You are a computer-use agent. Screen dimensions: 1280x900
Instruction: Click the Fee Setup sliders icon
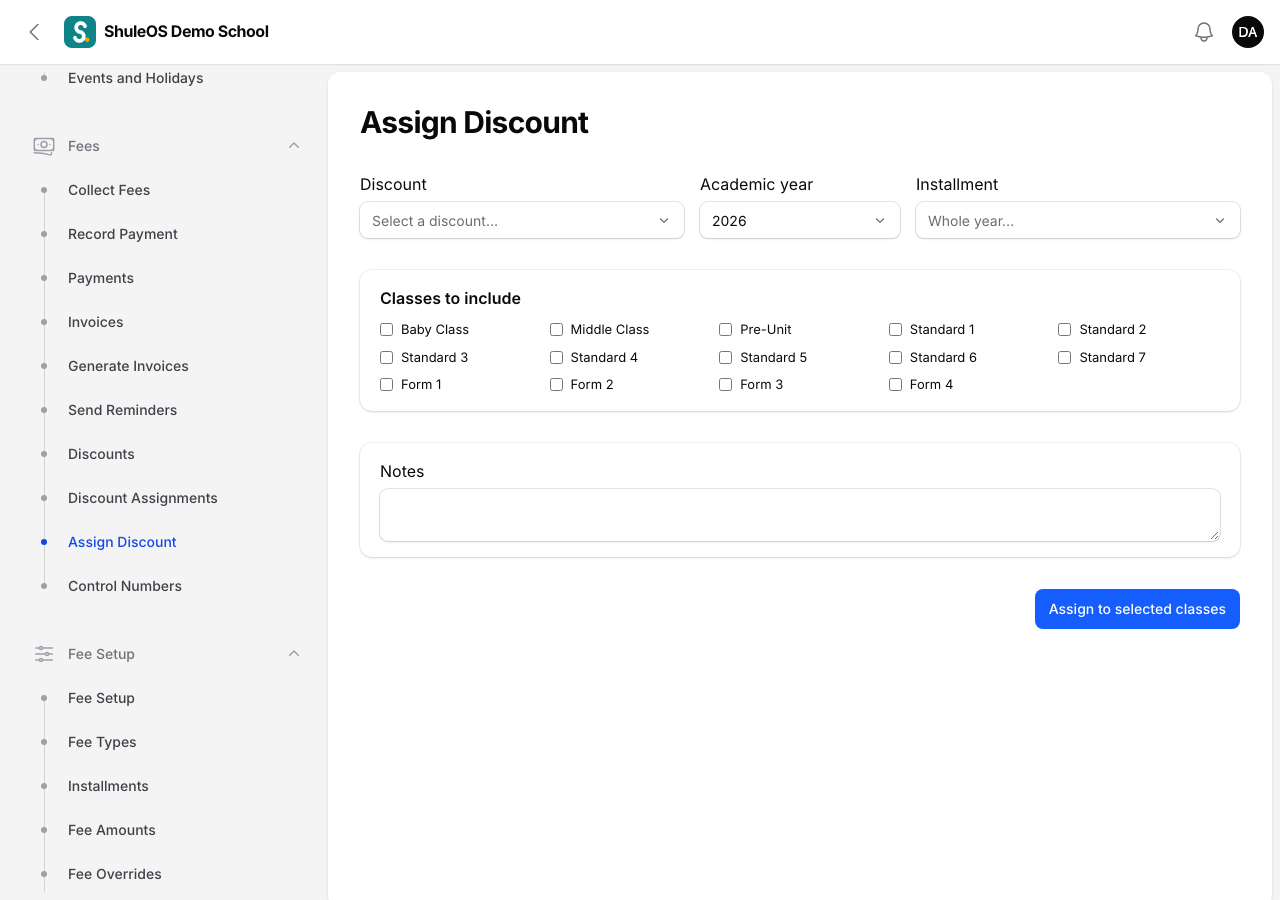pyautogui.click(x=44, y=654)
